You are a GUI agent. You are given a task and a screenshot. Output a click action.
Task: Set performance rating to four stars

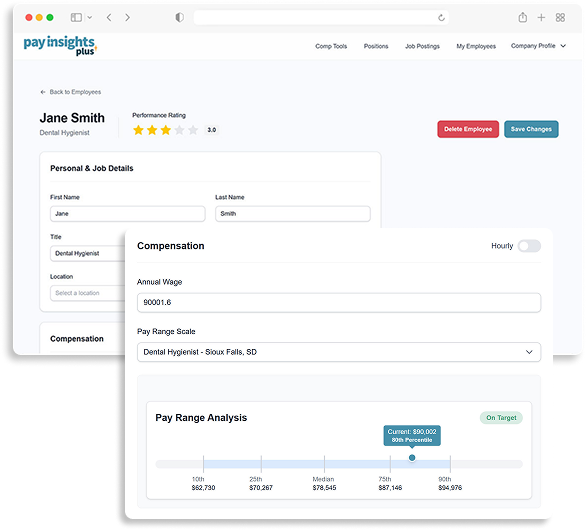click(x=179, y=130)
